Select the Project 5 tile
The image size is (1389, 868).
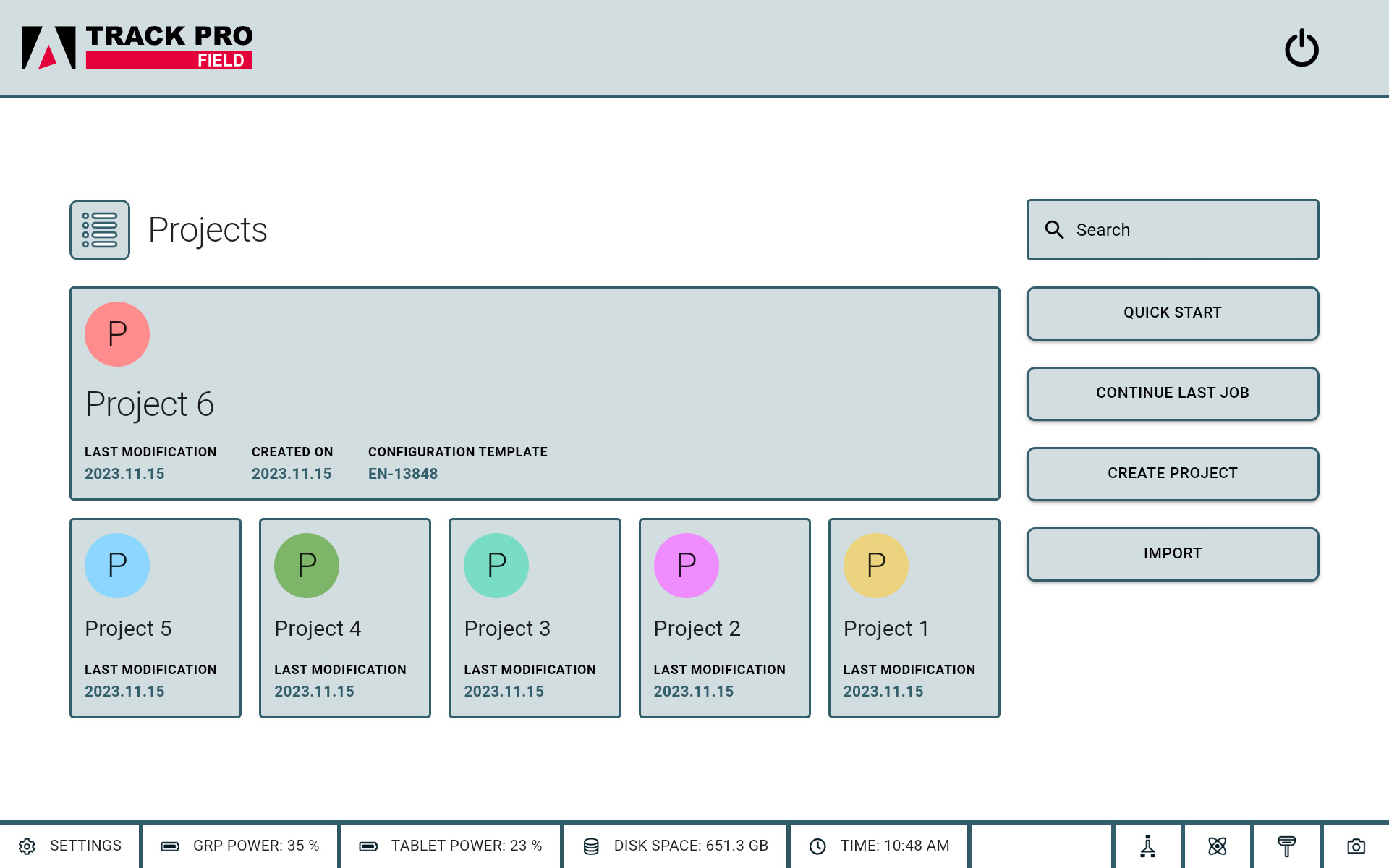coord(156,618)
